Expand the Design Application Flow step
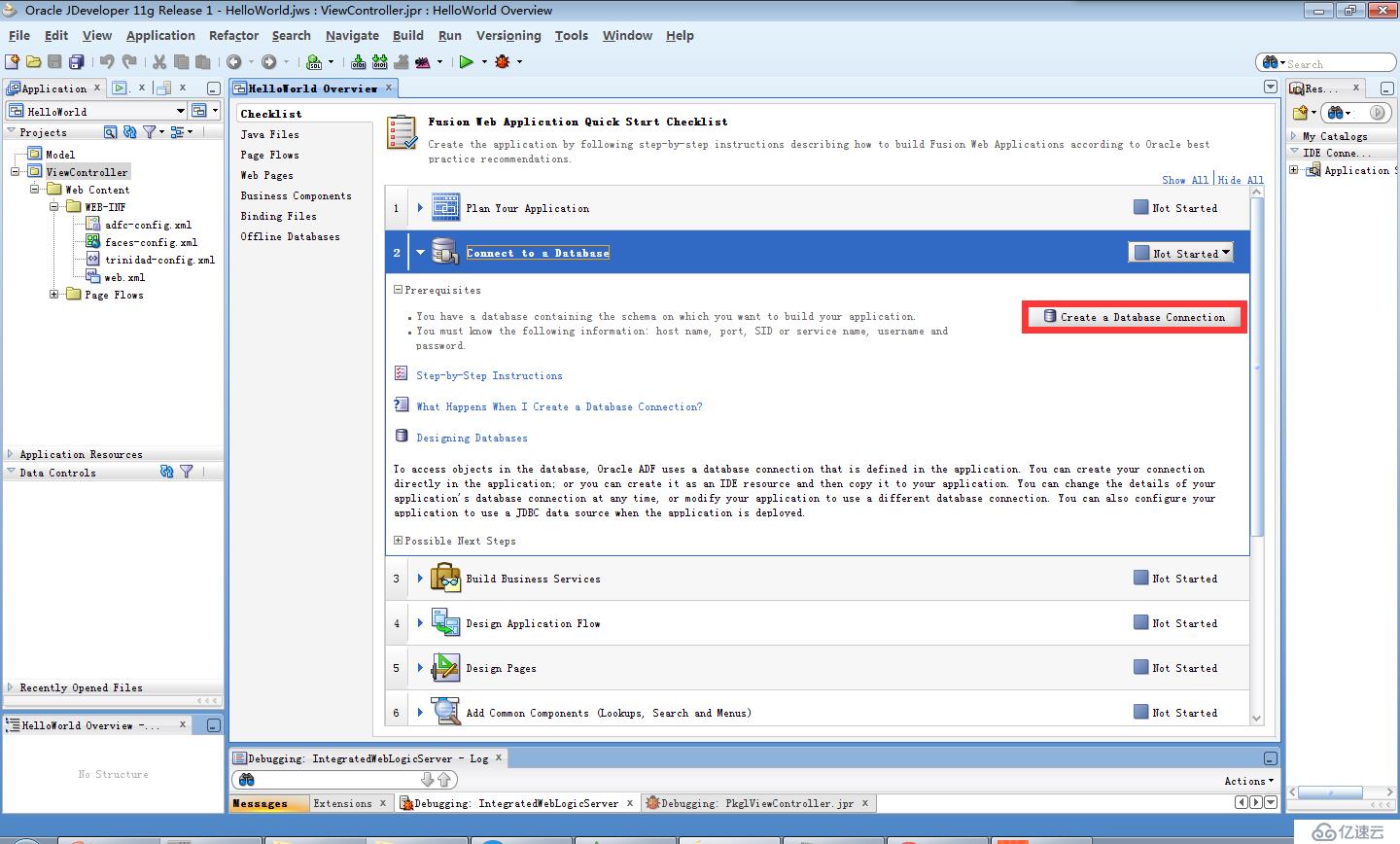This screenshot has width=1400, height=844. 420,623
